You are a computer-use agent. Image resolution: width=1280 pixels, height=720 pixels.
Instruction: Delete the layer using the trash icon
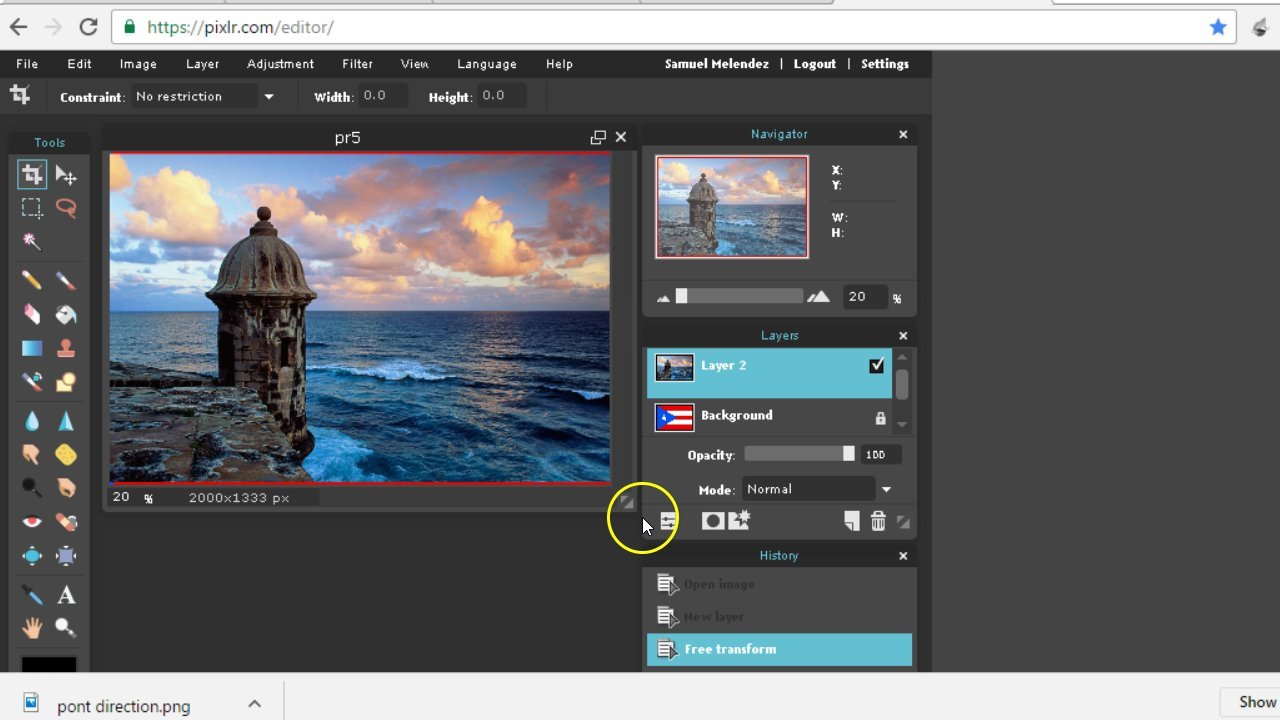pos(878,520)
